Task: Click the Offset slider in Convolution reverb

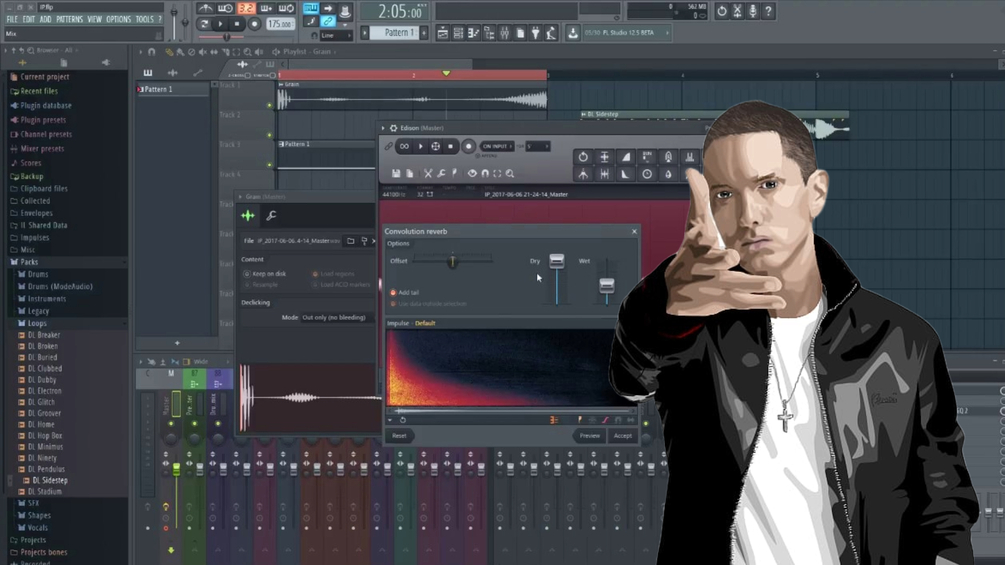Action: (453, 260)
